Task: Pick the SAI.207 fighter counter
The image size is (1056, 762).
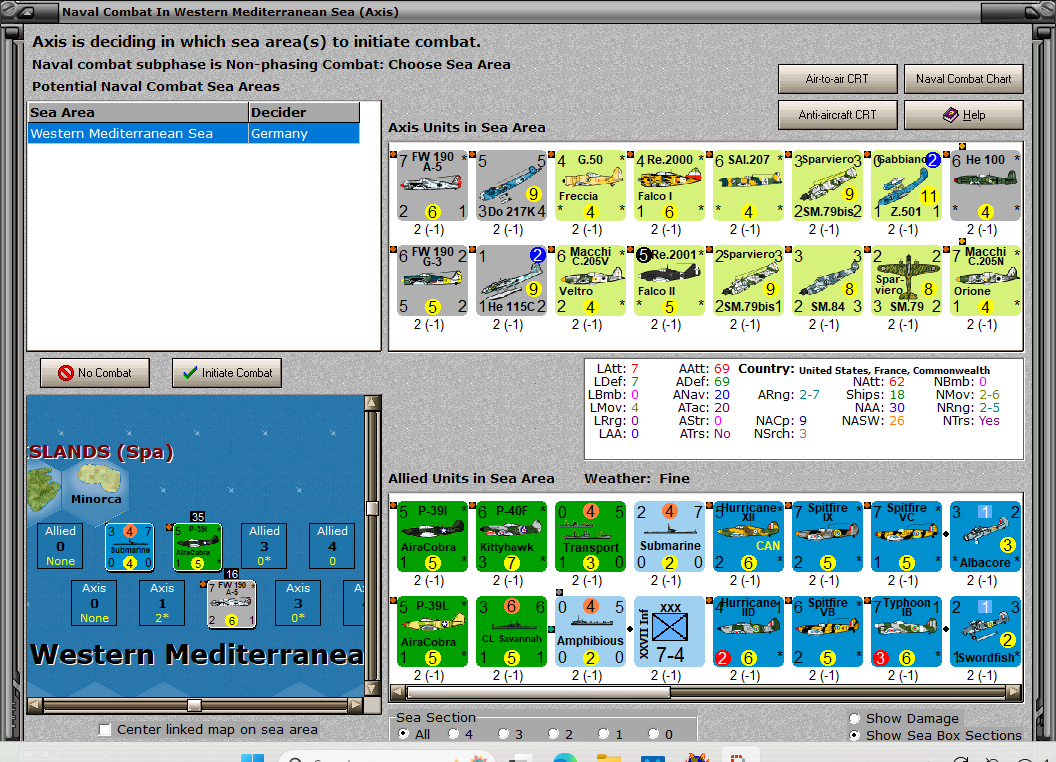Action: (748, 186)
